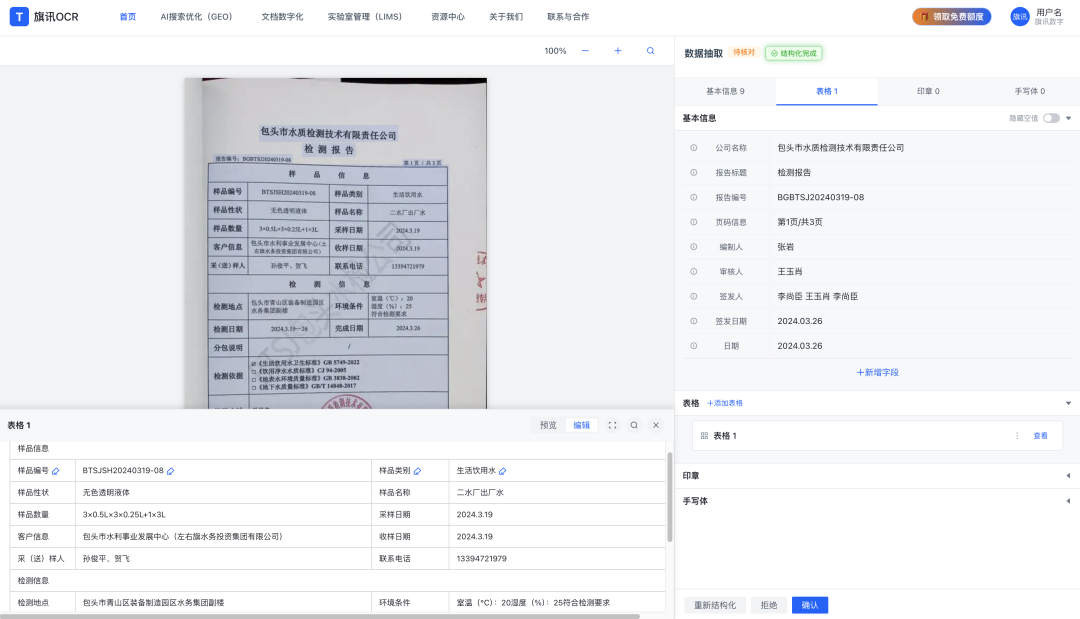This screenshot has height=619, width=1080.
Task: Open the 基本信息 9 tab
Action: point(725,91)
